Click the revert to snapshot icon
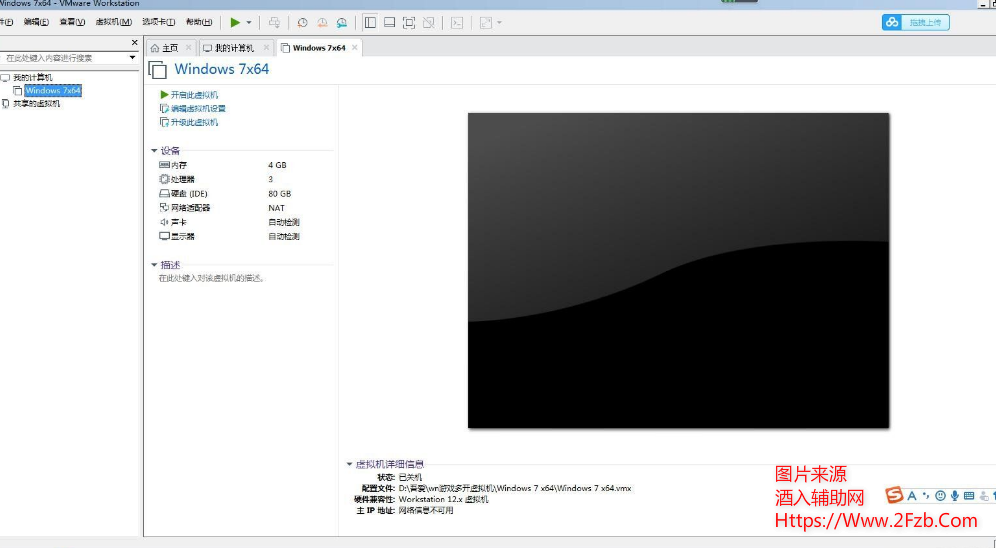The height and width of the screenshot is (548, 996). [322, 22]
